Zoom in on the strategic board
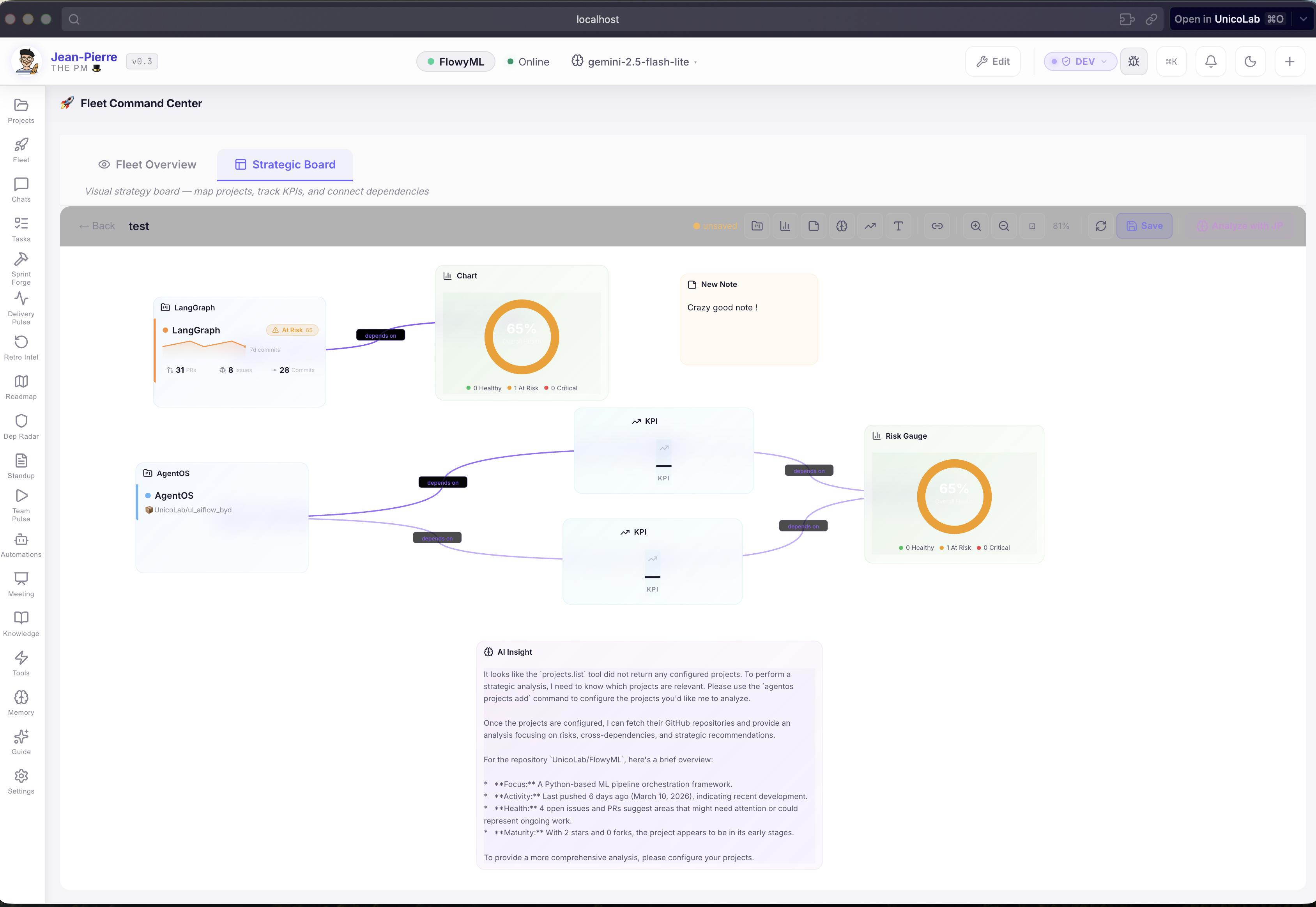Viewport: 1316px width, 907px height. coord(976,226)
